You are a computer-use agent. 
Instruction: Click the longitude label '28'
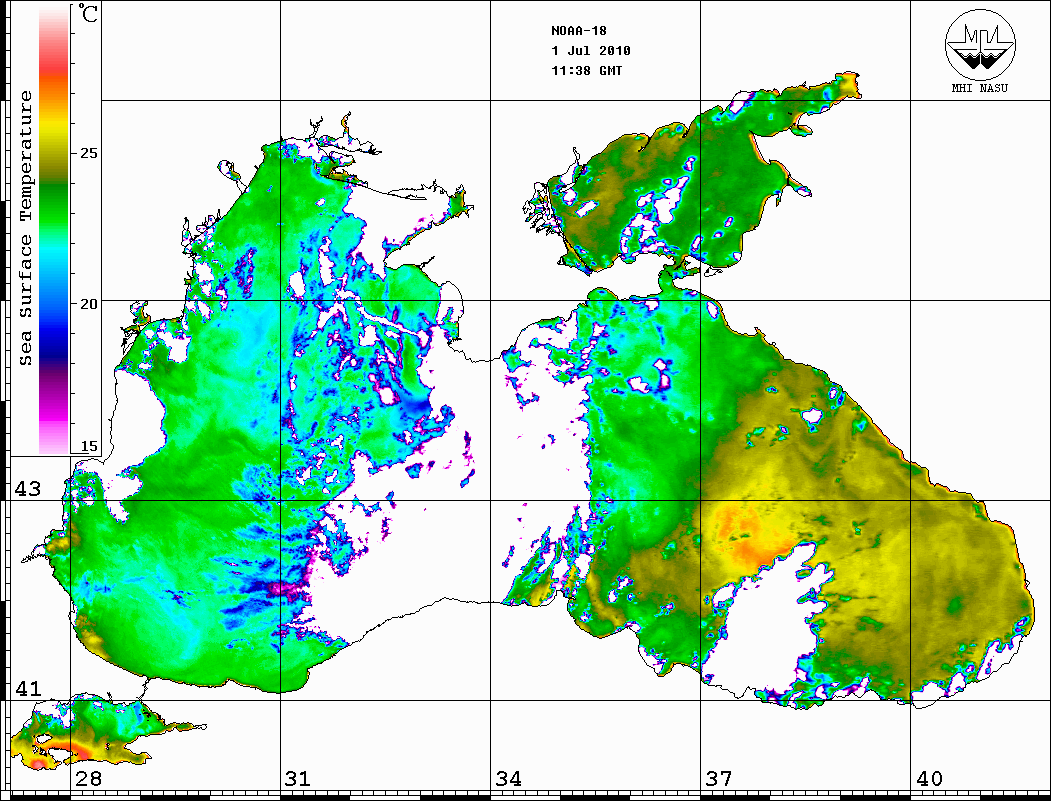(x=88, y=778)
